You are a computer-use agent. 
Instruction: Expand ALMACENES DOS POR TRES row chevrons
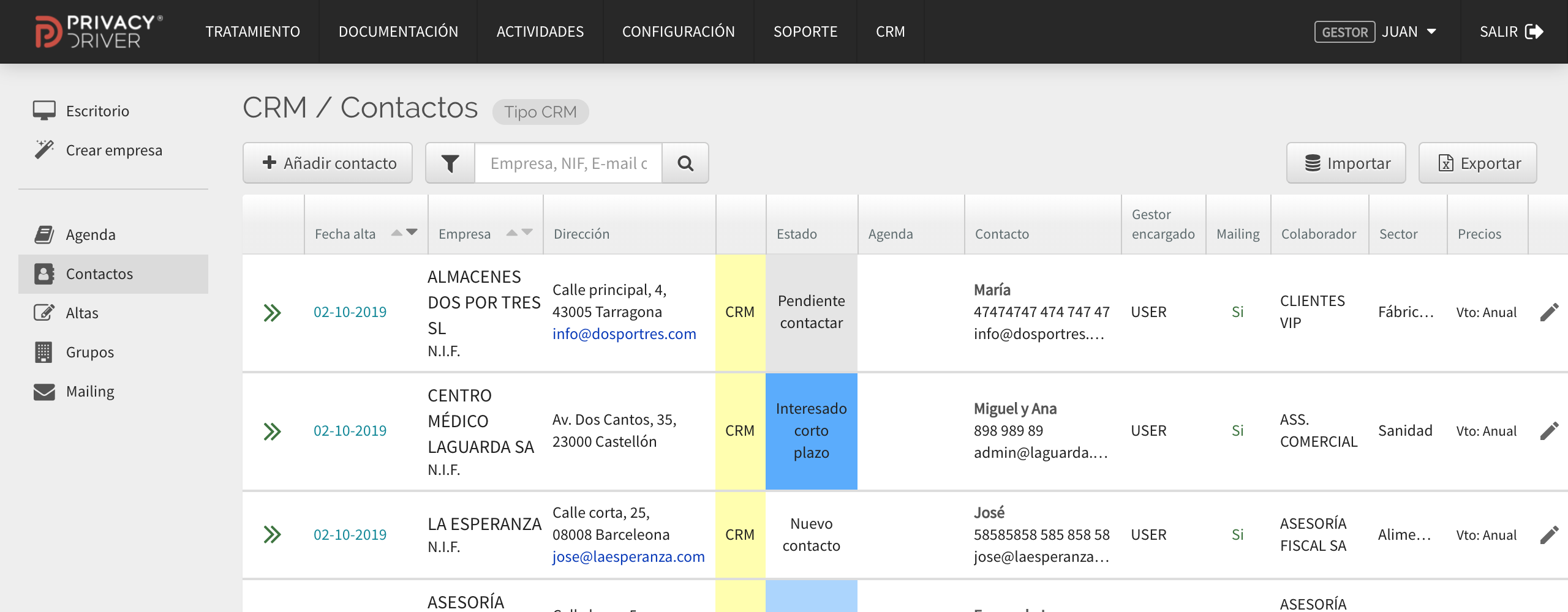(272, 313)
